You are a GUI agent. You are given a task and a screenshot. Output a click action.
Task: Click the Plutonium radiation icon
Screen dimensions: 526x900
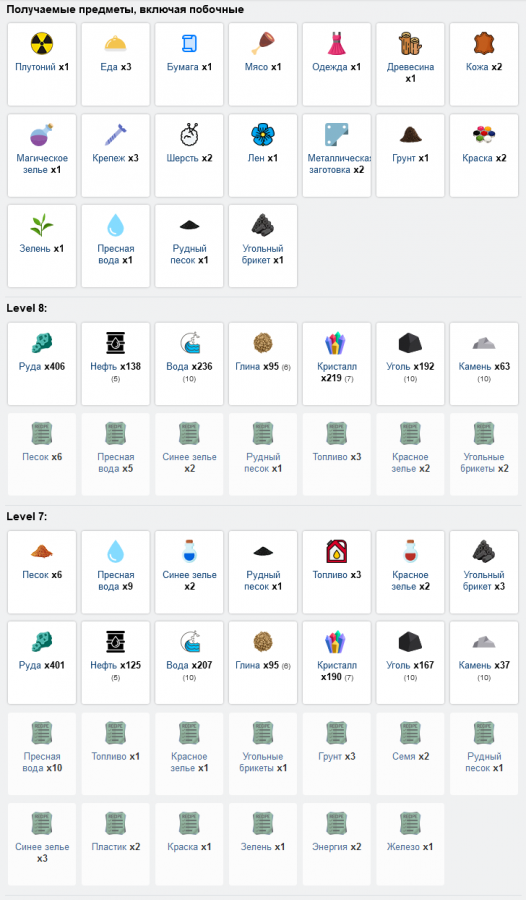(x=42, y=44)
